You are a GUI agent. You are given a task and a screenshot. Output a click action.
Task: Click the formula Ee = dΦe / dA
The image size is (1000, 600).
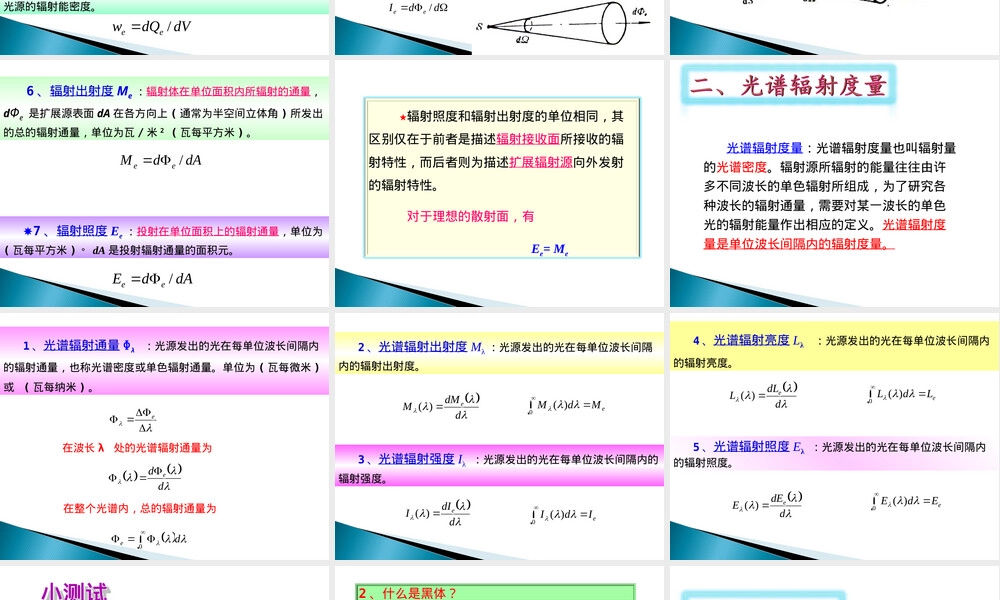[x=152, y=279]
